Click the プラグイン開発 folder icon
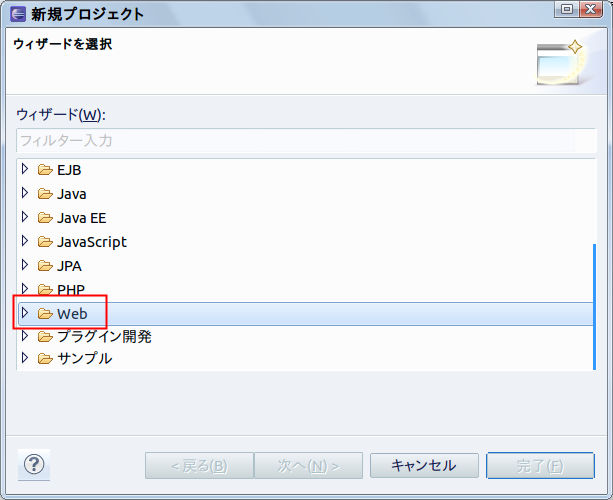The height and width of the screenshot is (500, 613). pyautogui.click(x=45, y=337)
